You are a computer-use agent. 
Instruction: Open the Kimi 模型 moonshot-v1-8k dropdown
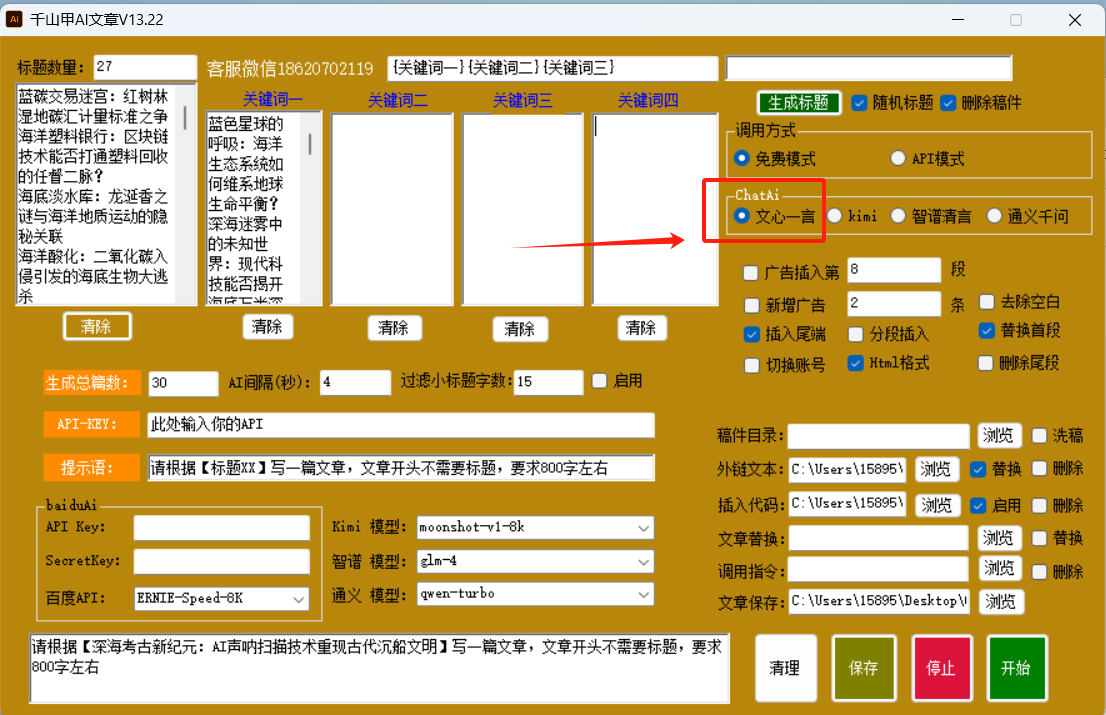pos(642,527)
